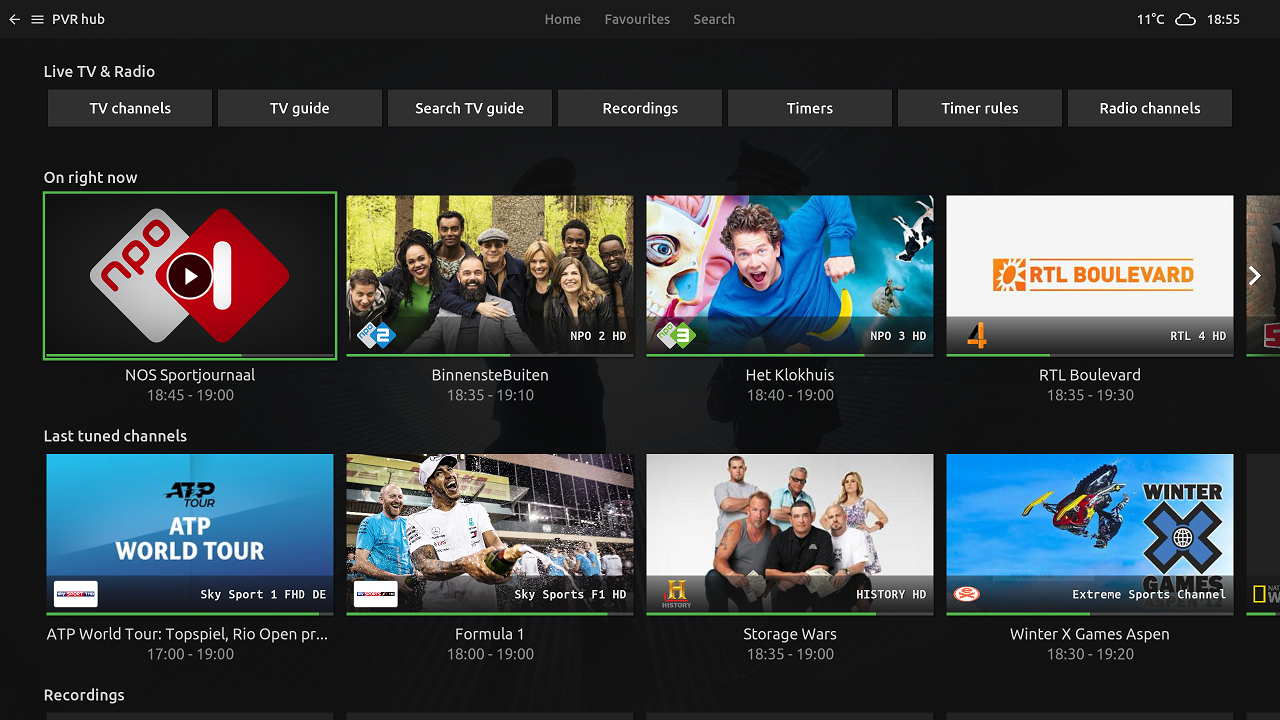Open Radio channels
Image resolution: width=1280 pixels, height=720 pixels.
click(1150, 108)
